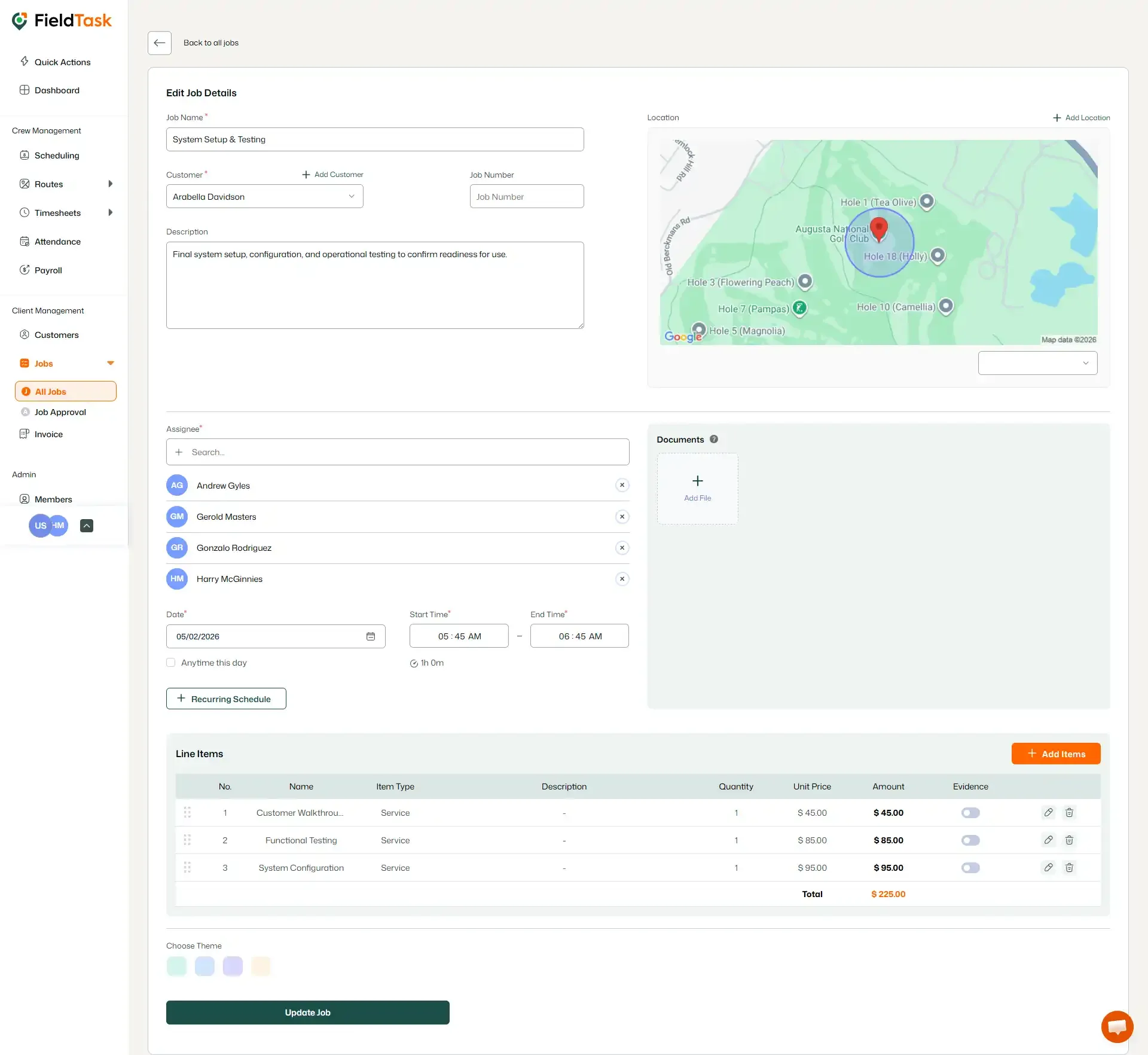The width and height of the screenshot is (1148, 1055).
Task: Open the Payroll section
Action: 48,270
